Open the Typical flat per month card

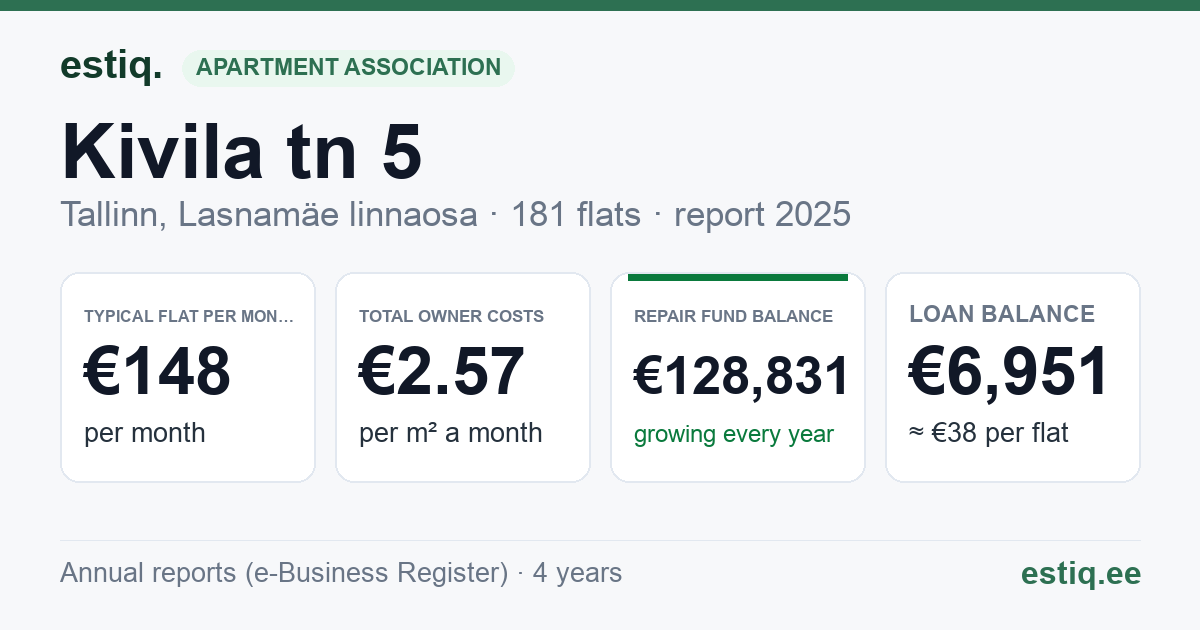tap(188, 377)
